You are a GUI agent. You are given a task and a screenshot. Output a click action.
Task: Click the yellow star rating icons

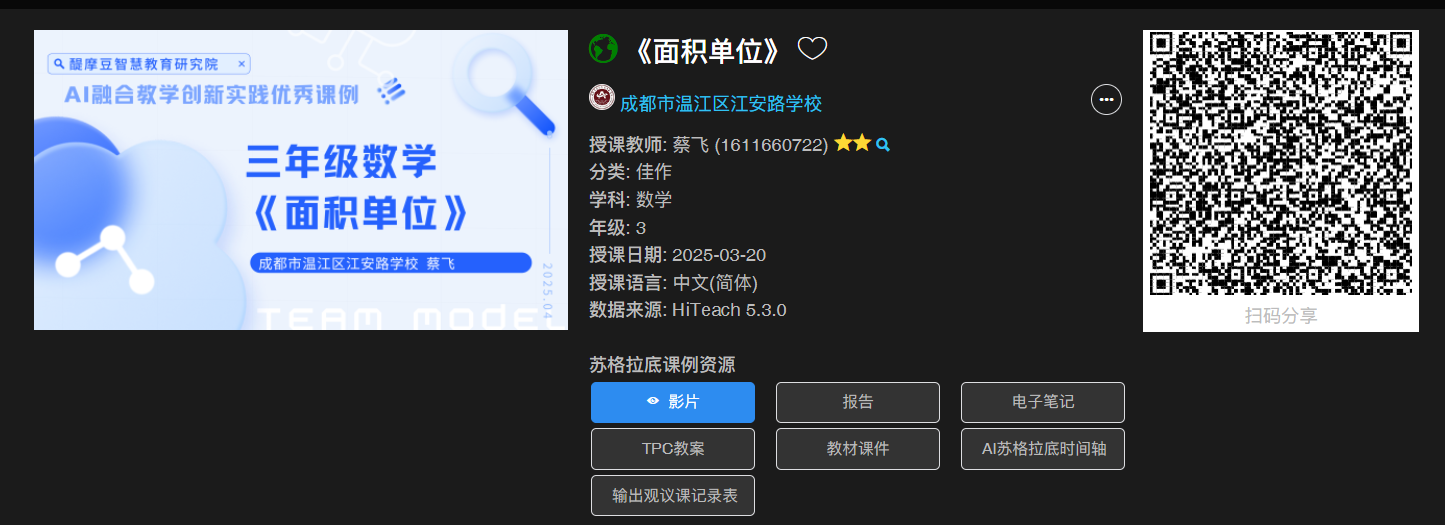853,143
